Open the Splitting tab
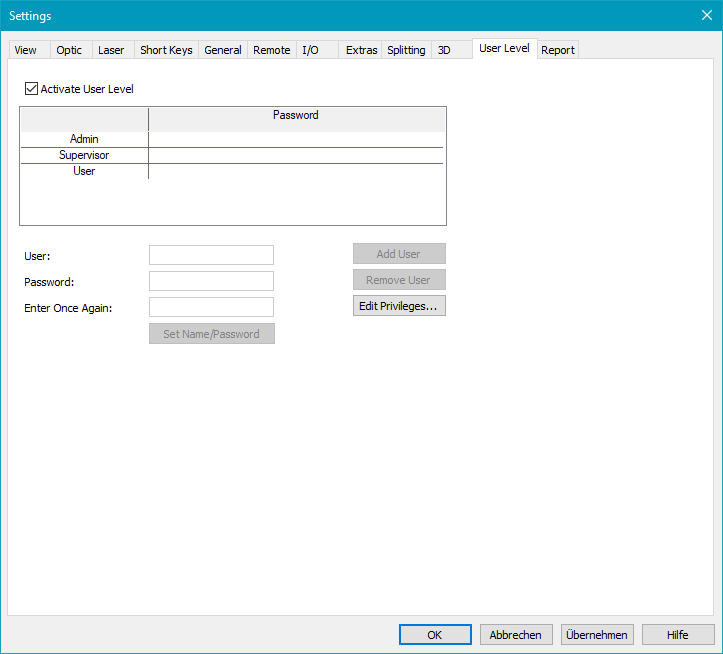Image resolution: width=723 pixels, height=654 pixels. point(406,50)
